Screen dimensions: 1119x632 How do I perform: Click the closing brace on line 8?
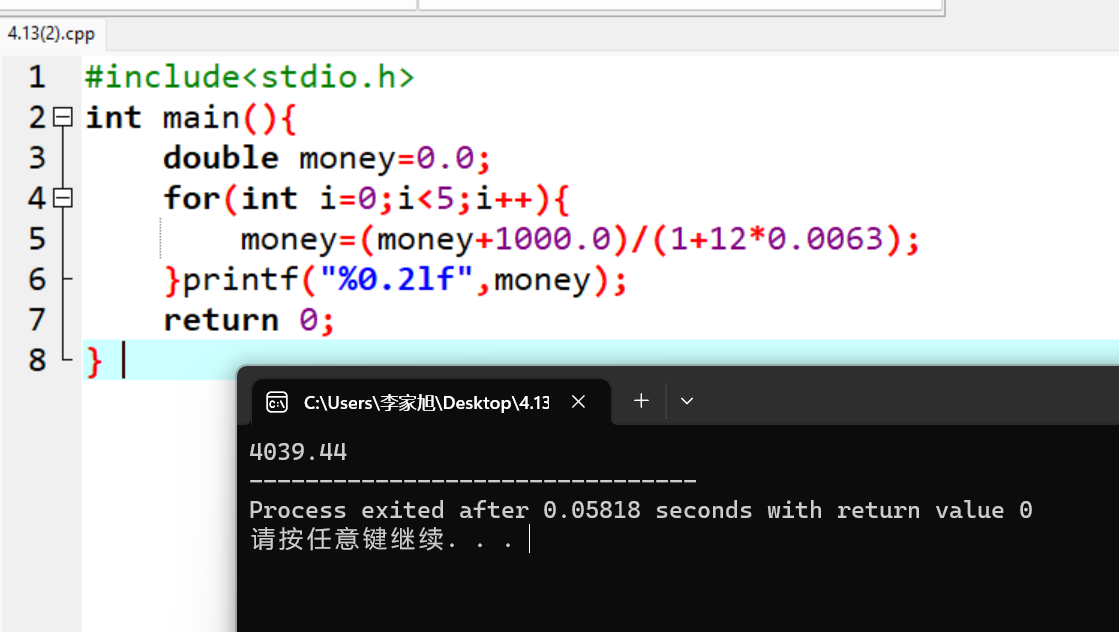click(x=93, y=361)
